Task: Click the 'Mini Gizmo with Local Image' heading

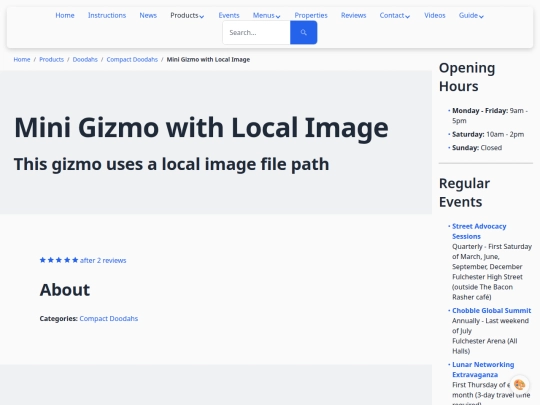Action: tap(201, 127)
